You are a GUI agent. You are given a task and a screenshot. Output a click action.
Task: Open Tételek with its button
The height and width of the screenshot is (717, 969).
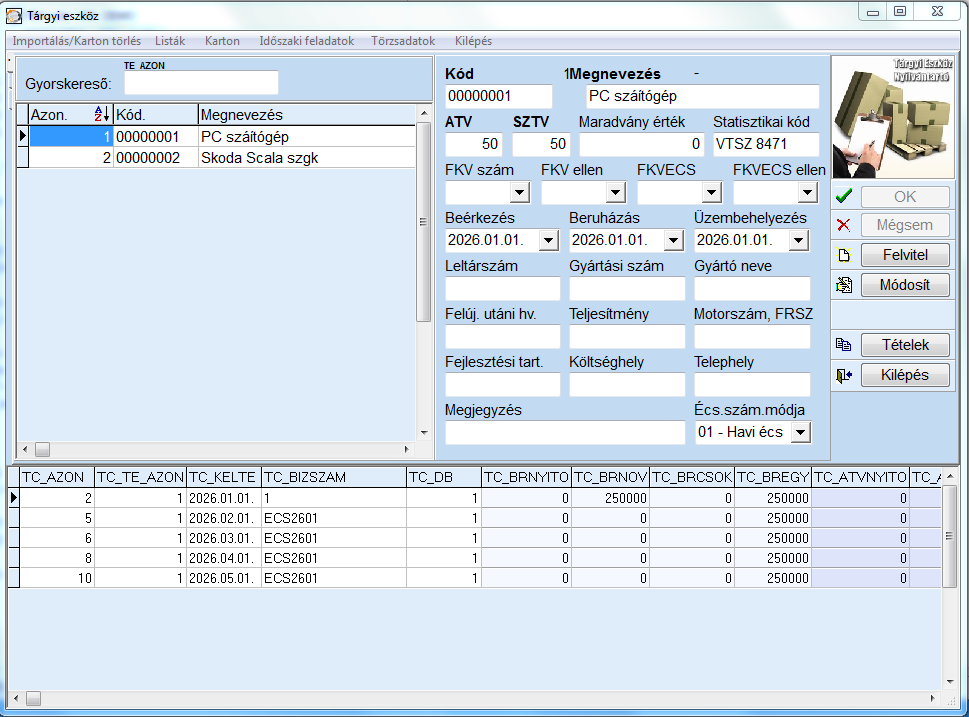point(905,345)
